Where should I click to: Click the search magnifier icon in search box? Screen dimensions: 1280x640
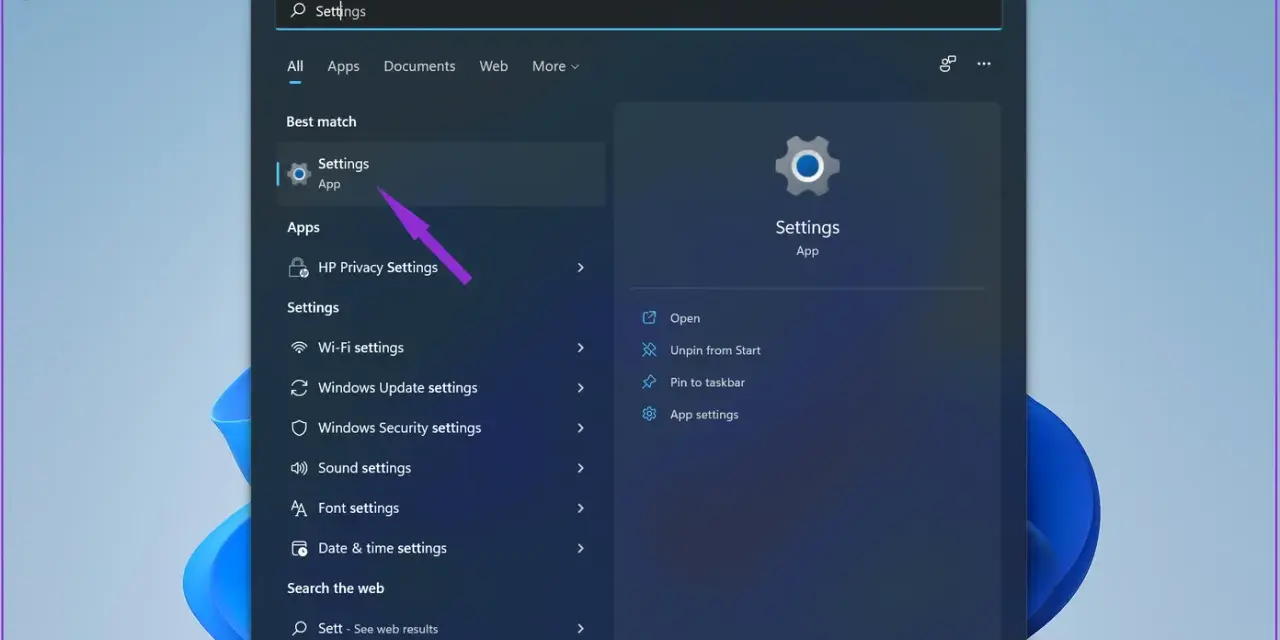click(297, 11)
